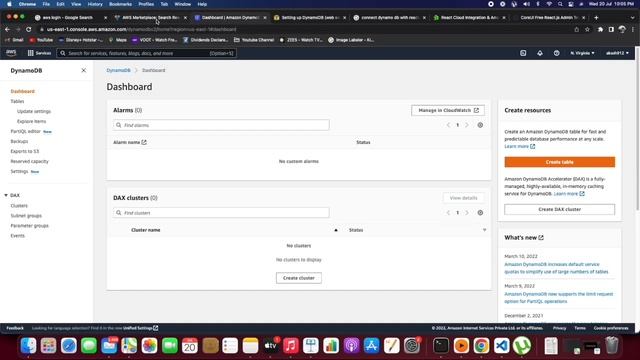Open Chrome Bookmarks menu
The width and height of the screenshot is (640, 360).
click(x=120, y=4)
